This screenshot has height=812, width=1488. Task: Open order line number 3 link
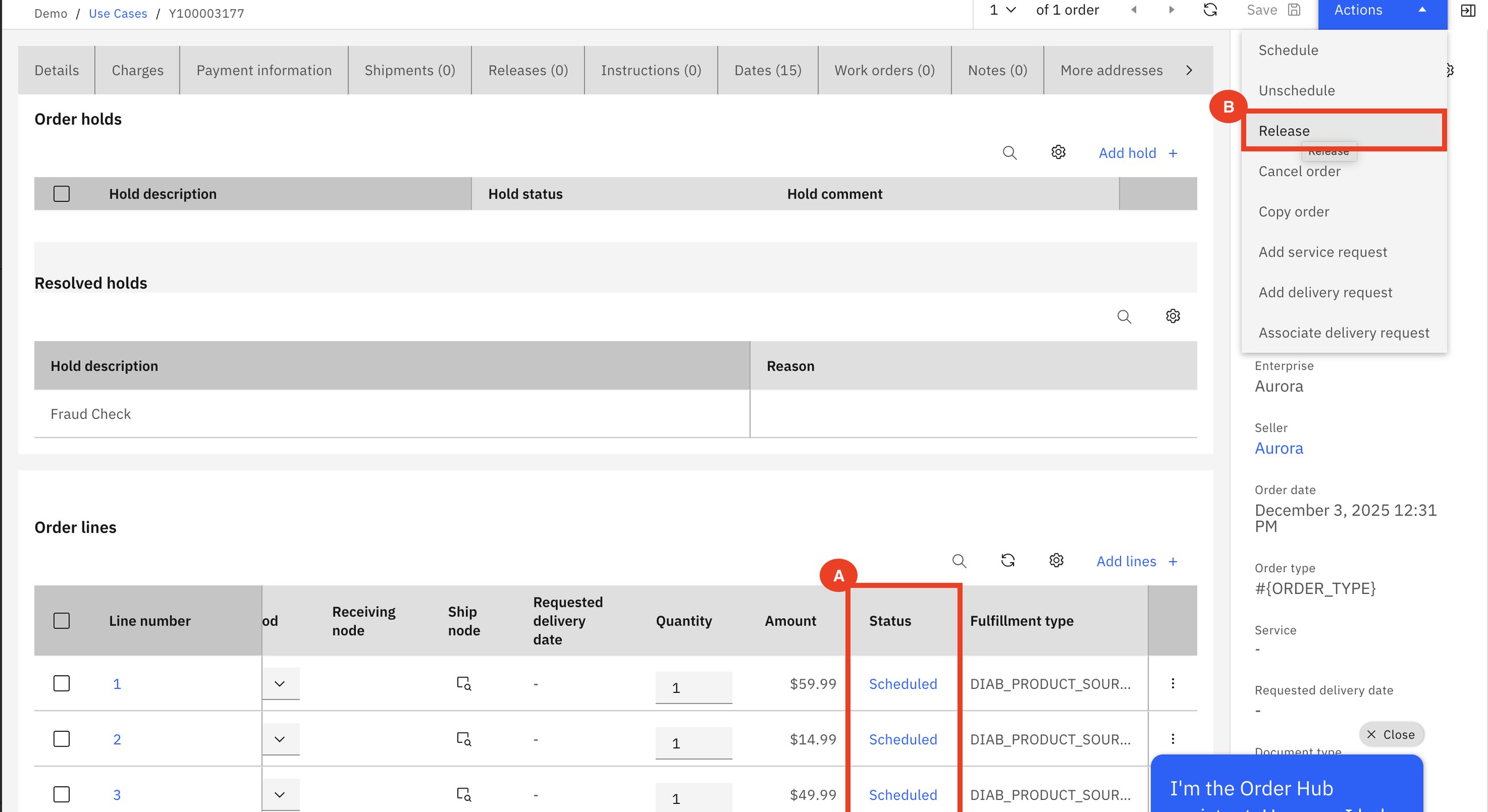coord(117,795)
